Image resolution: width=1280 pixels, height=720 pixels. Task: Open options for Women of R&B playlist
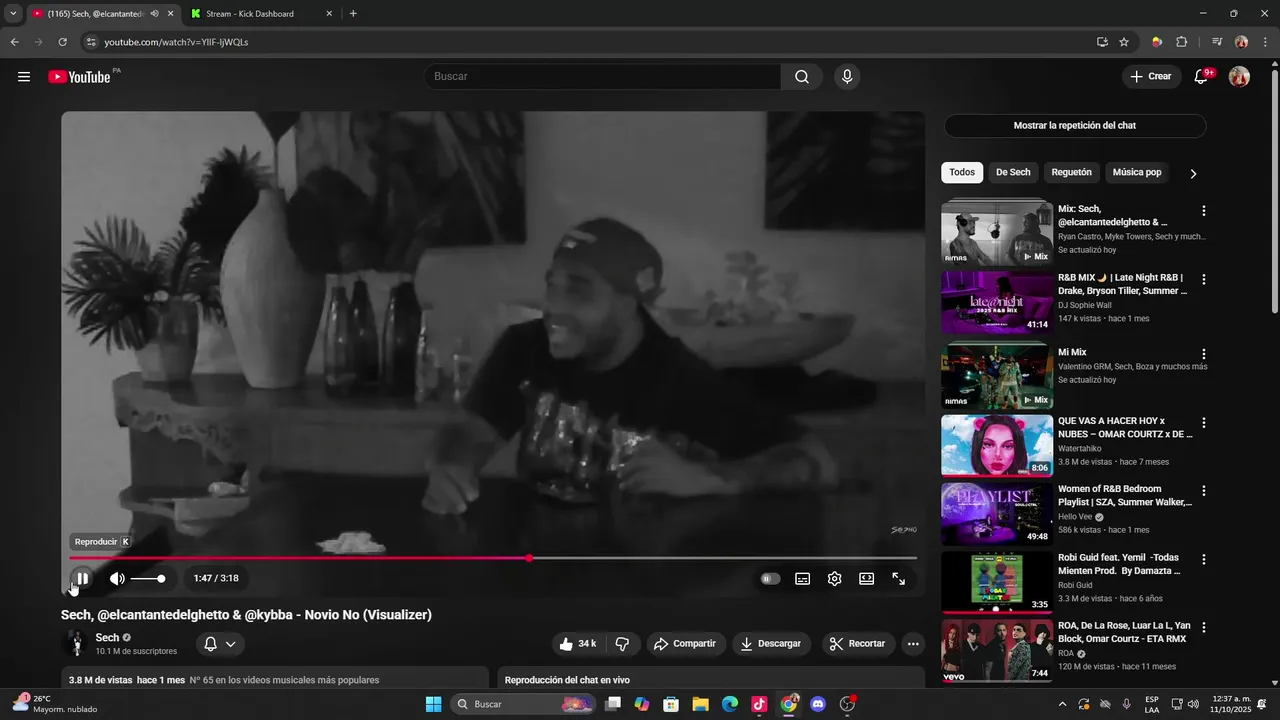point(1204,491)
